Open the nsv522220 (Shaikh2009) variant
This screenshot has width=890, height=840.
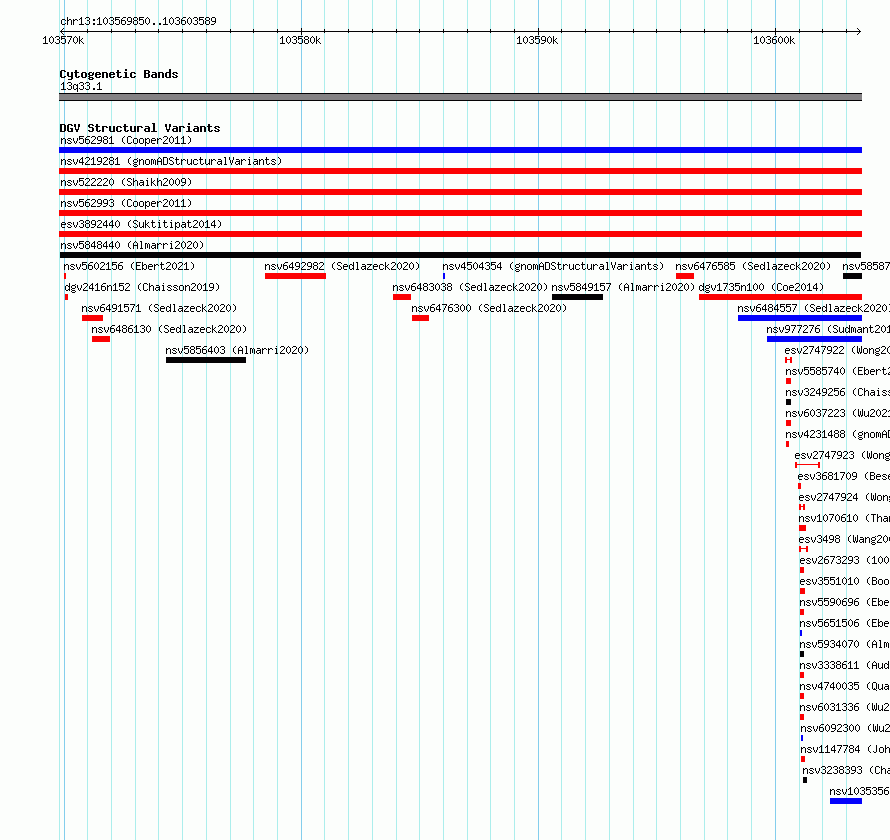126,182
